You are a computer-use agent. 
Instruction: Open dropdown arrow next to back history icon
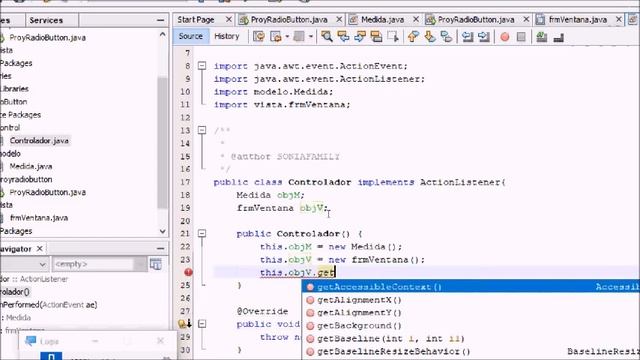287,37
